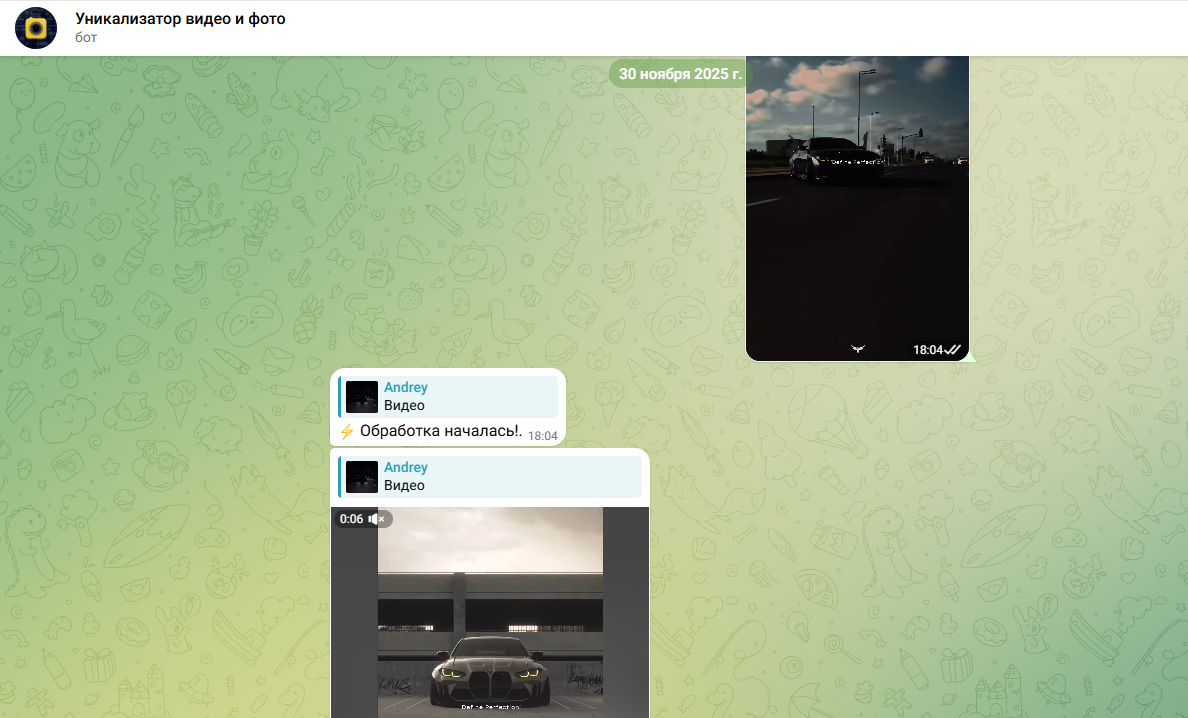Jump to replied Andrey video above Обработка началась
This screenshot has width=1188, height=718.
coord(449,396)
